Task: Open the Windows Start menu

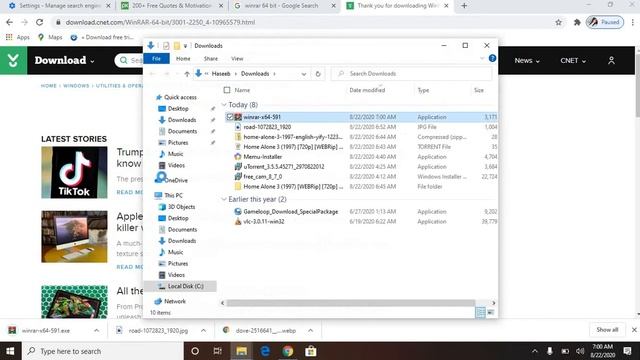Action: click(x=10, y=351)
